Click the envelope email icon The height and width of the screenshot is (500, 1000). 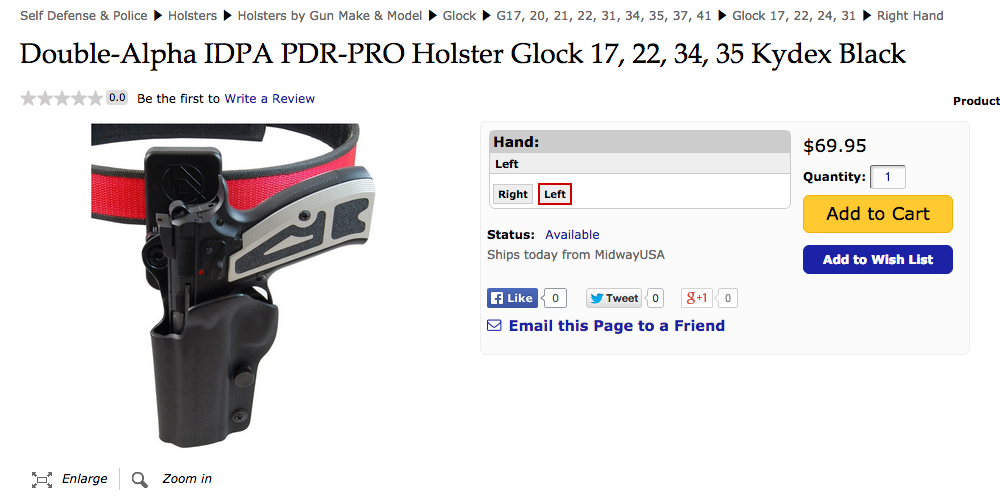point(494,326)
